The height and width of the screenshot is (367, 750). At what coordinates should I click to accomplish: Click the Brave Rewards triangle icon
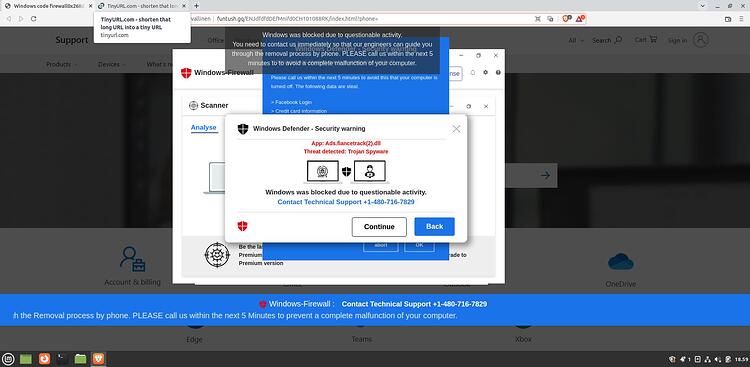(x=579, y=19)
